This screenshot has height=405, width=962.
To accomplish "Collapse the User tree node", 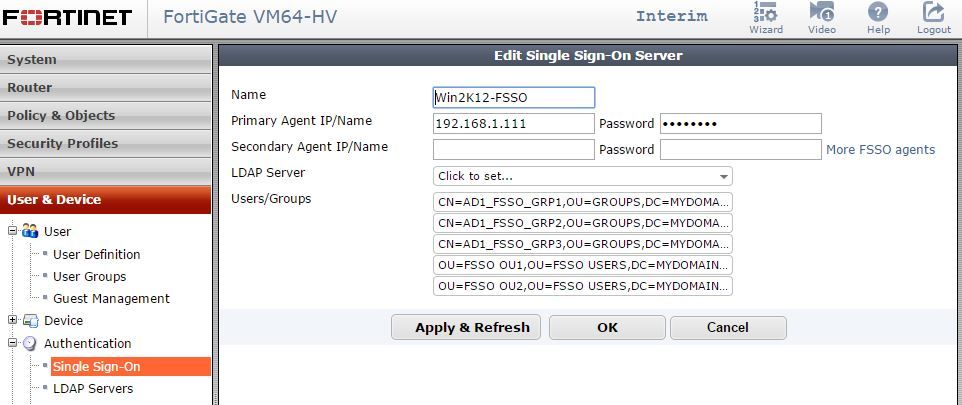I will pyautogui.click(x=13, y=231).
